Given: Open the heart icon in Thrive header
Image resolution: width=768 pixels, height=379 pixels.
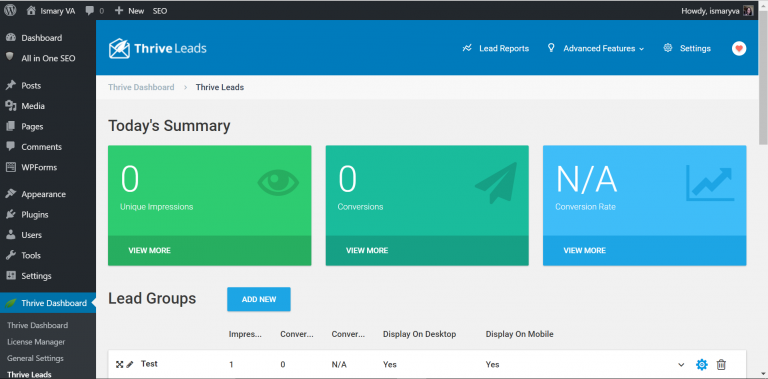Looking at the screenshot, I should click(x=739, y=48).
